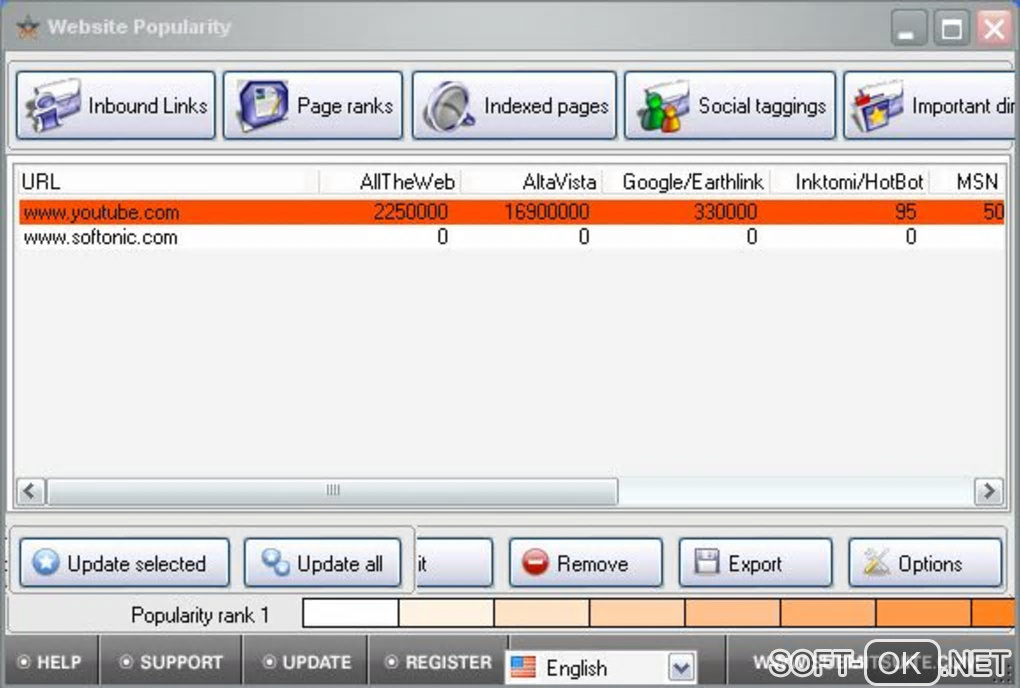The image size is (1020, 688).
Task: Click the US flag icon
Action: [523, 667]
